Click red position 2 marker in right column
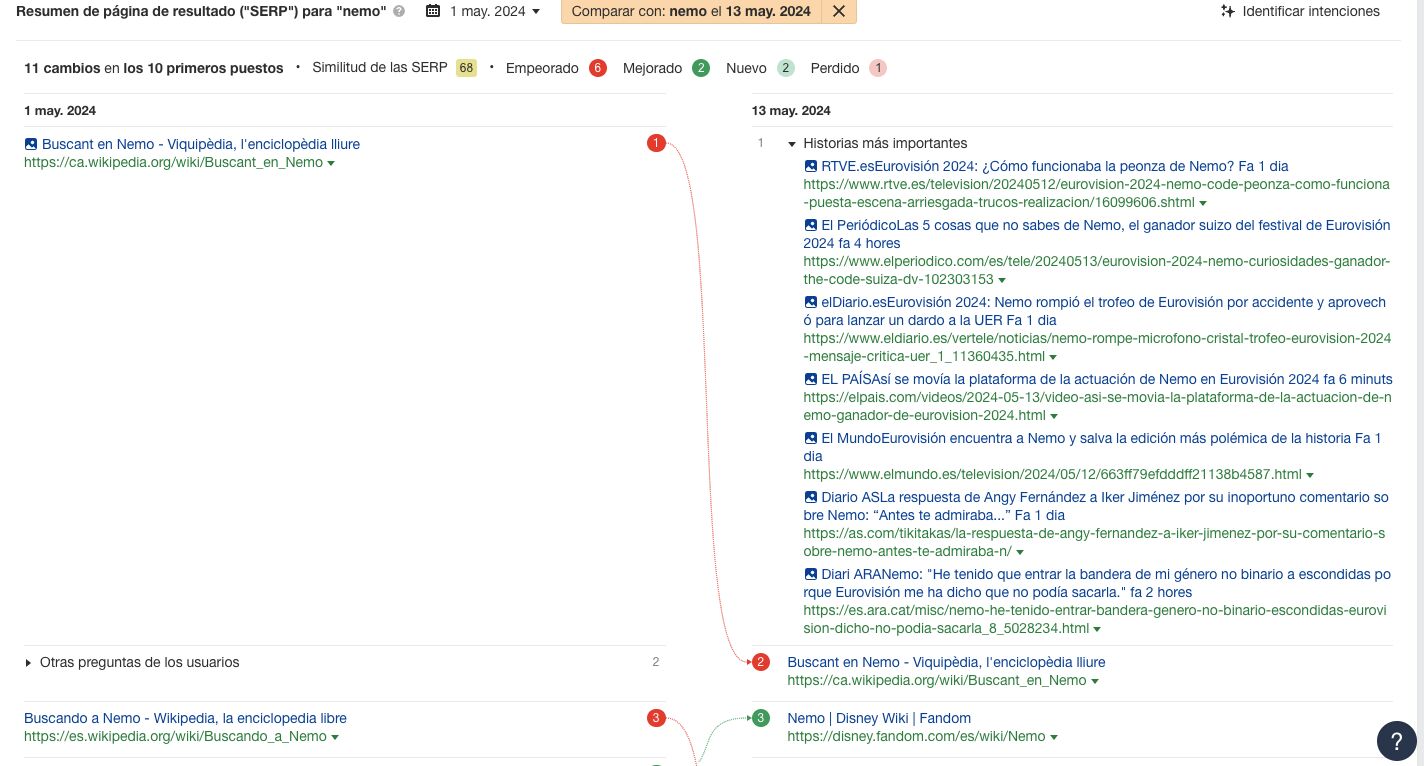The image size is (1424, 766). 761,662
